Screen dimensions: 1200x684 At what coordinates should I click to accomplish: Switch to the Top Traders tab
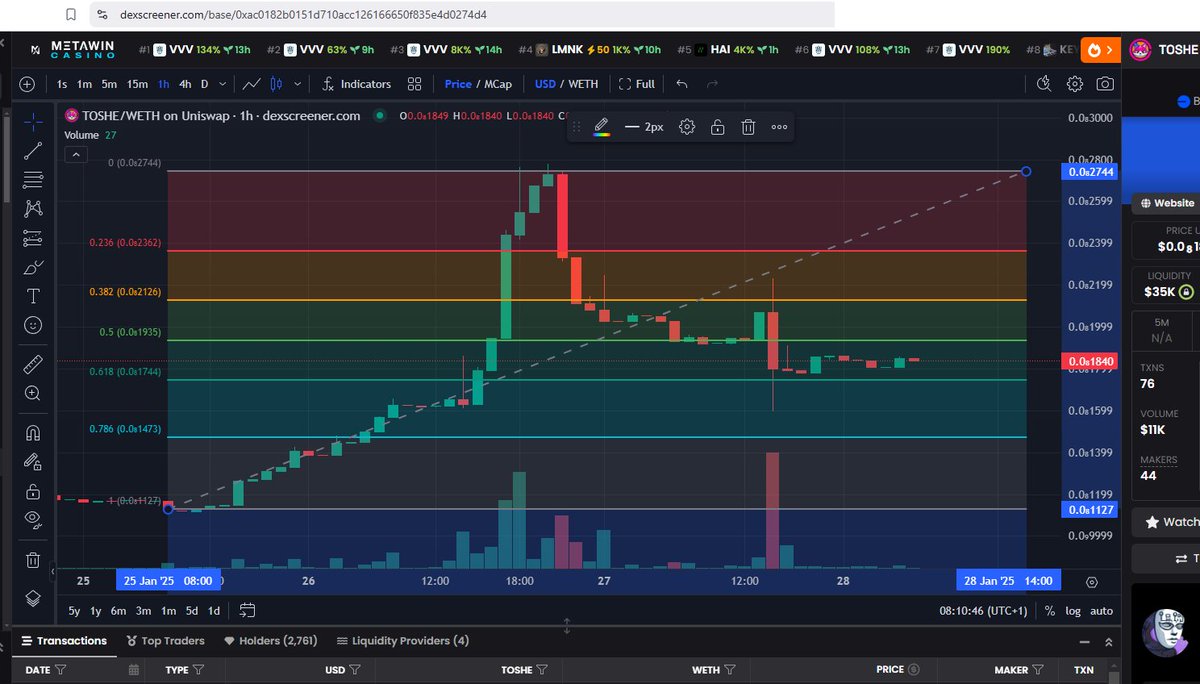(x=166, y=641)
